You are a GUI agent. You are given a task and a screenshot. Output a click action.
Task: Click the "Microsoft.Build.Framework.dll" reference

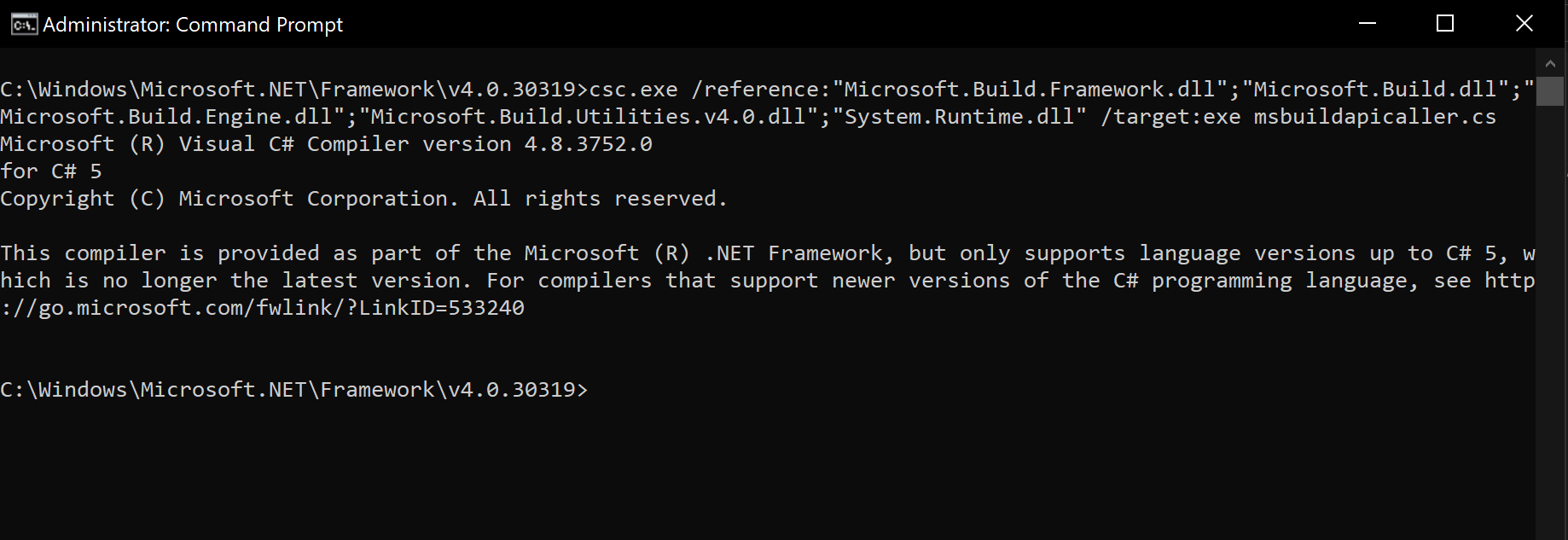1030,90
